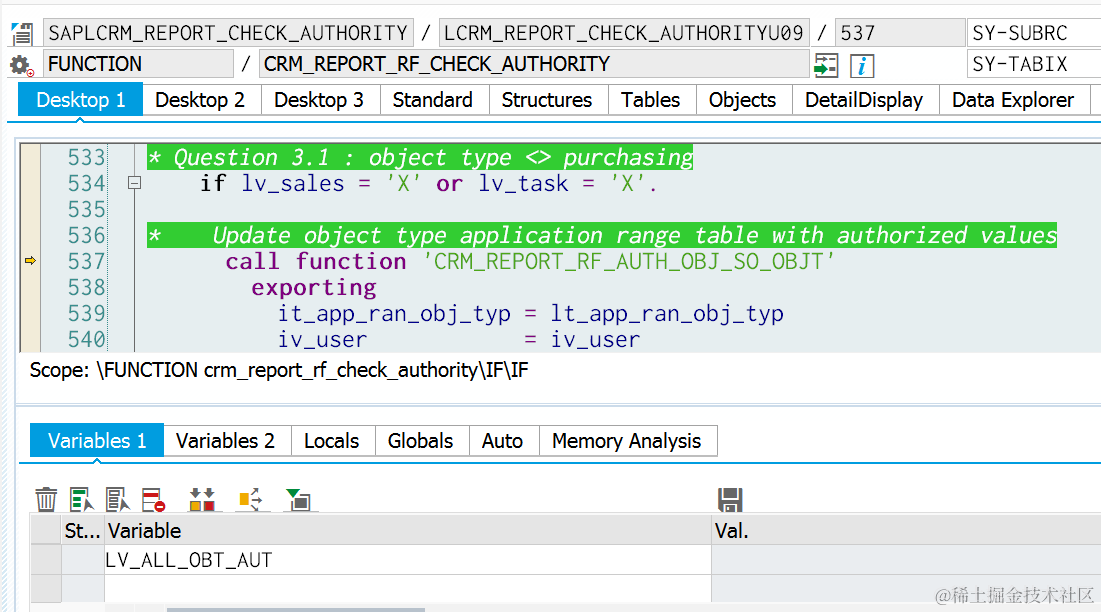This screenshot has height=612, width=1101.
Task: Click the SY-TABIX field
Action: (x=1034, y=64)
